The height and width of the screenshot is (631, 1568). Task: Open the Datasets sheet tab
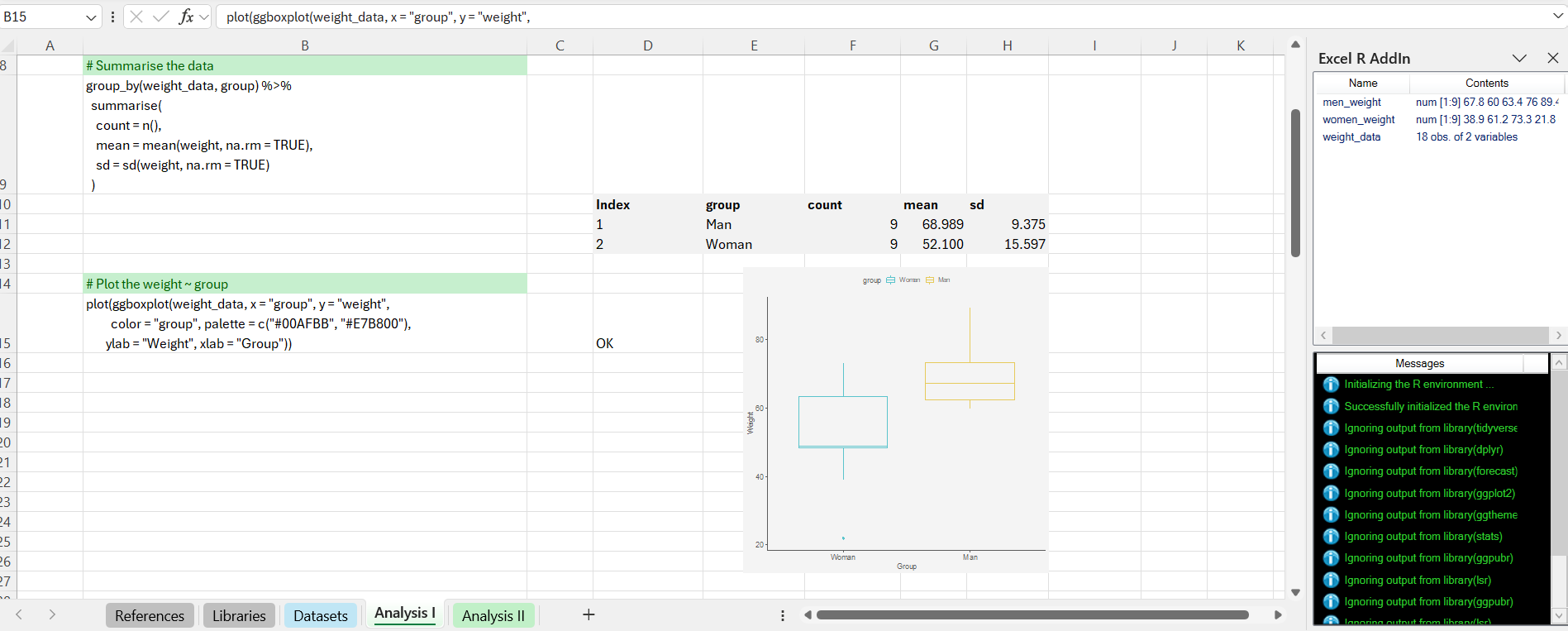click(x=321, y=615)
